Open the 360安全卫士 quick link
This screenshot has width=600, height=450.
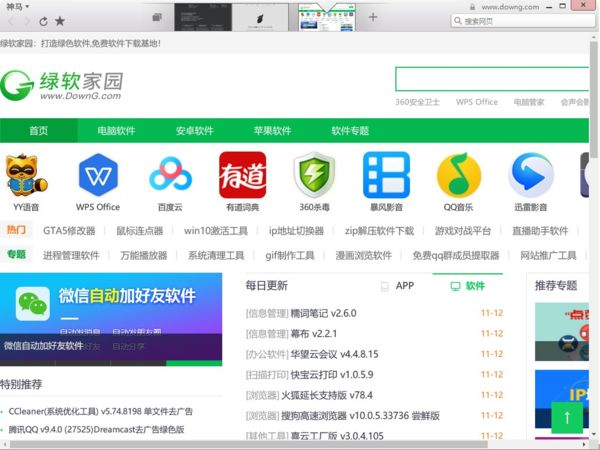pyautogui.click(x=417, y=102)
